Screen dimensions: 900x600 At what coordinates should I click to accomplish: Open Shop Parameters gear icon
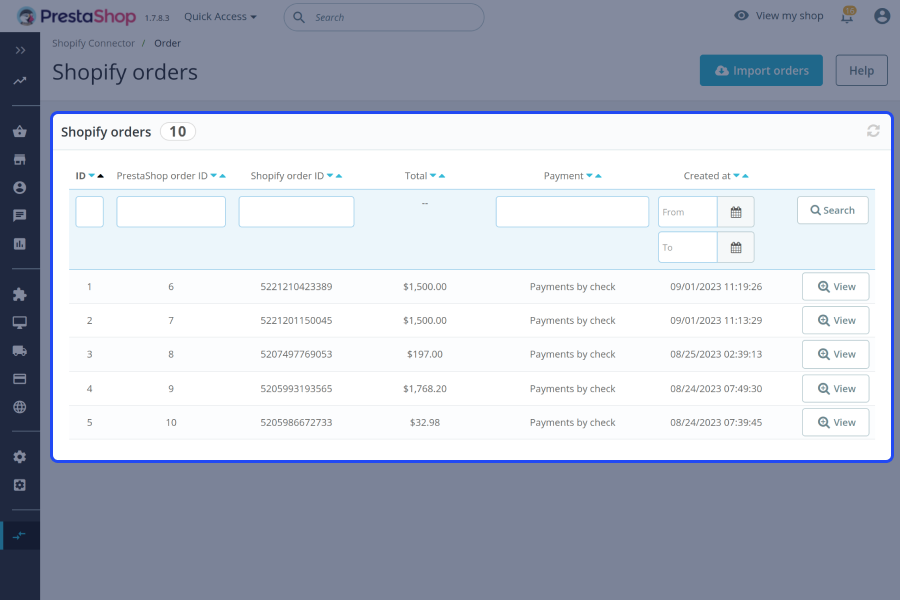pos(20,457)
